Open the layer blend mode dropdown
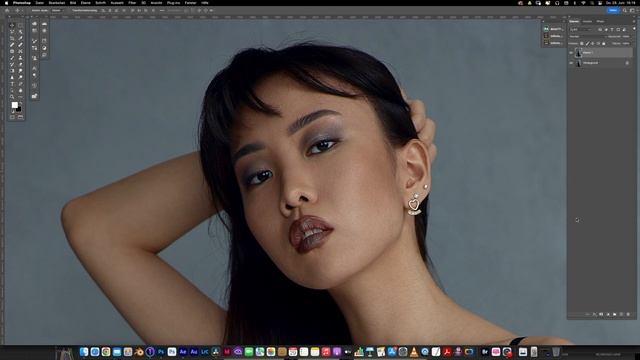 [x=588, y=36]
